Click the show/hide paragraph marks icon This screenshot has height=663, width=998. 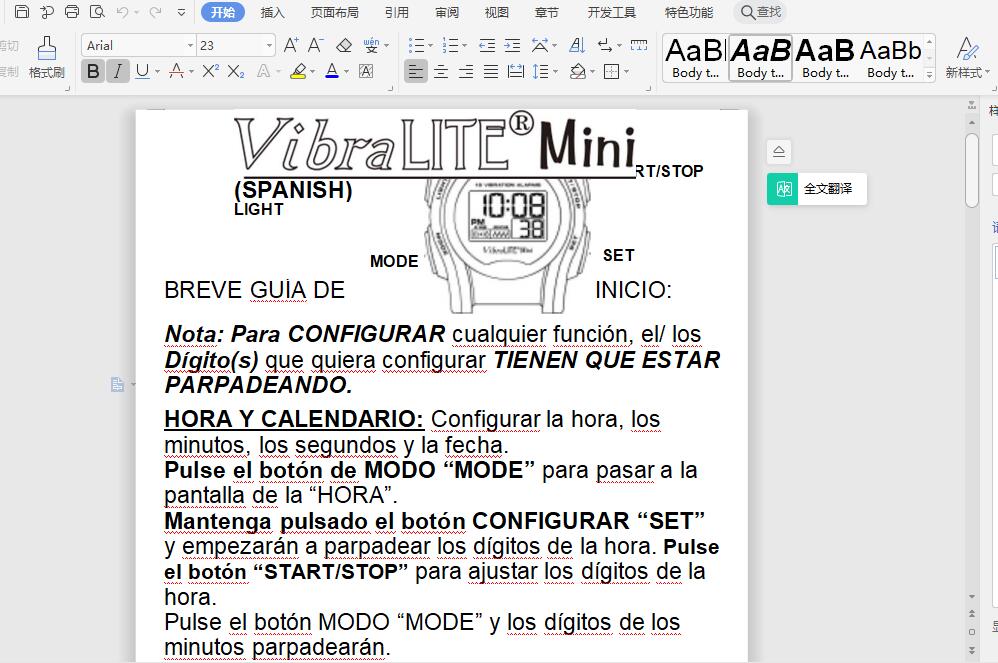tap(605, 45)
